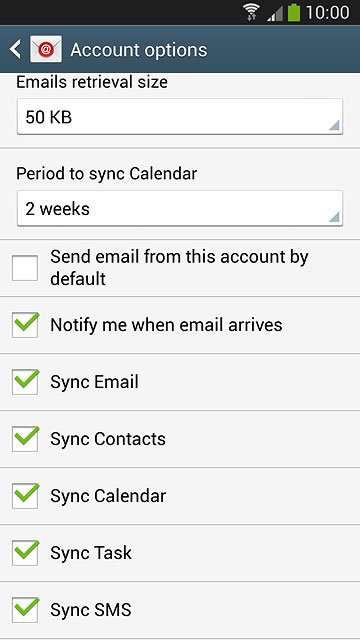
Task: Tap the Notify me when email arrives label
Action: tap(166, 325)
